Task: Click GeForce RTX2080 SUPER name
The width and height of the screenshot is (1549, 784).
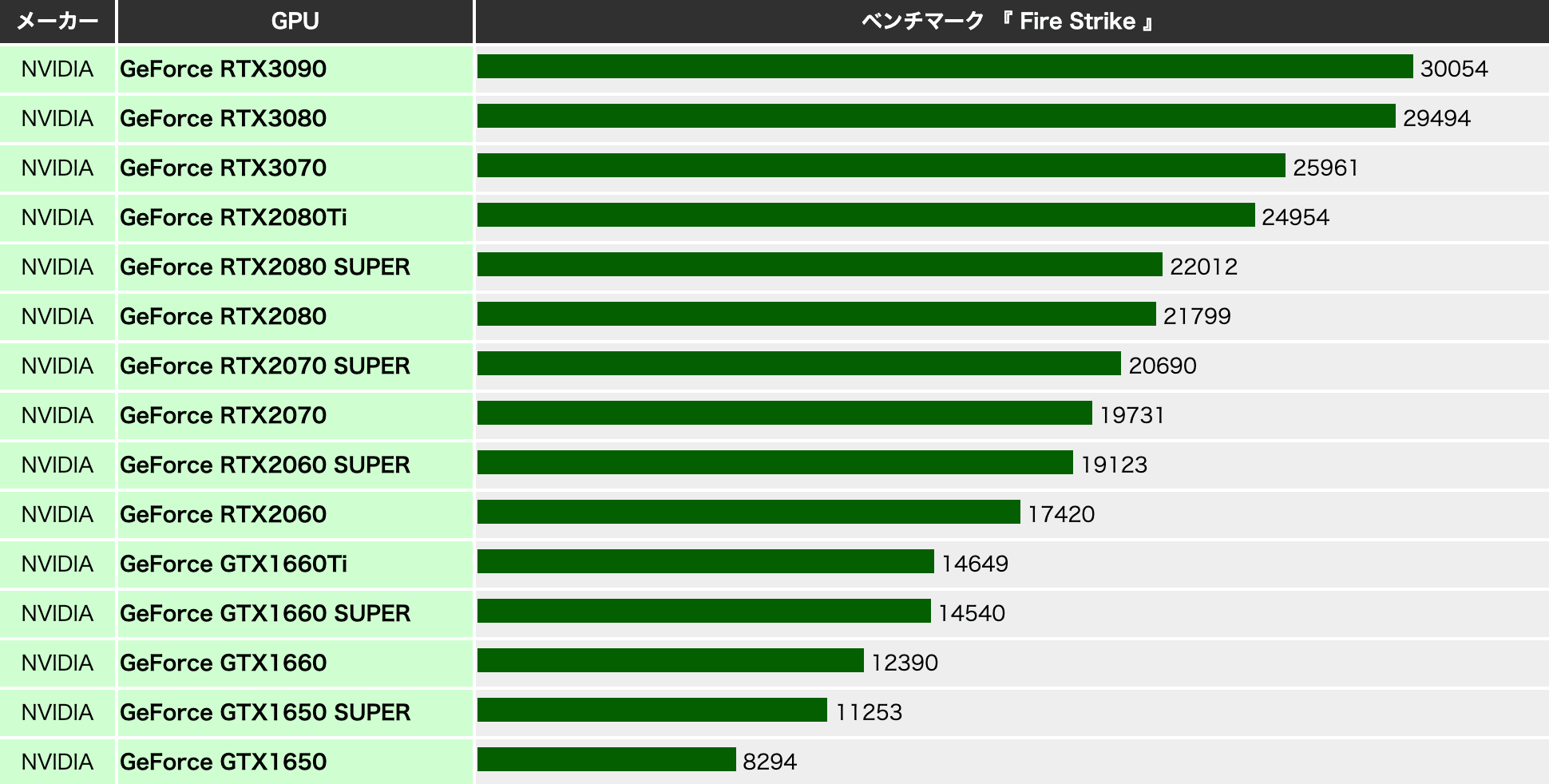Action: 264,267
